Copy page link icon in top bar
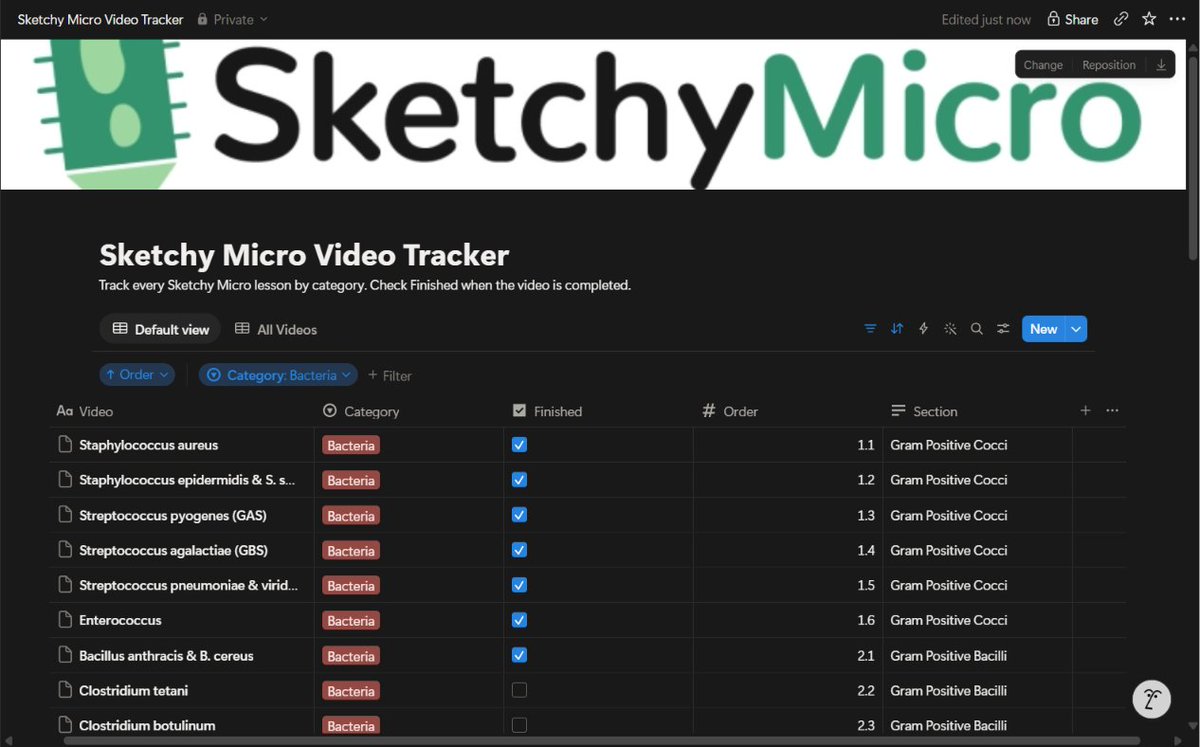Viewport: 1200px width, 747px height. [1121, 19]
